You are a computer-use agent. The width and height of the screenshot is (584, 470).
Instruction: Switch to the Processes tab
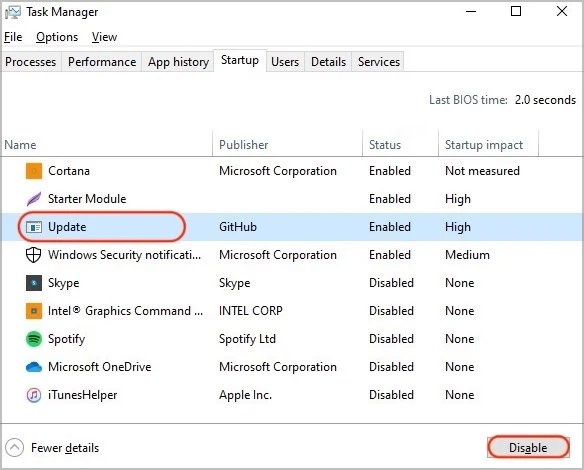[x=31, y=61]
